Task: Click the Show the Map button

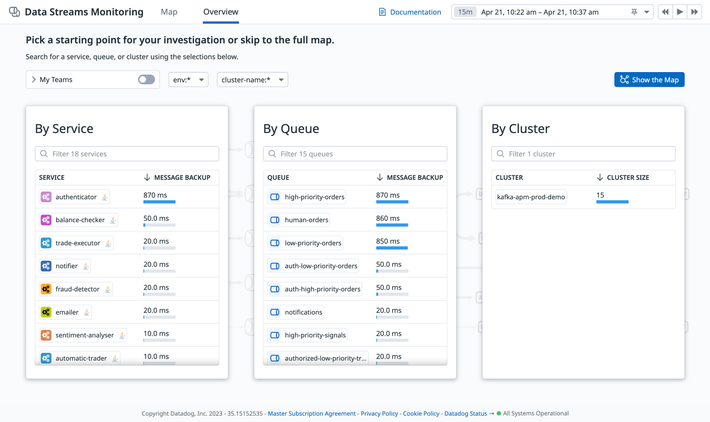Action: (649, 79)
